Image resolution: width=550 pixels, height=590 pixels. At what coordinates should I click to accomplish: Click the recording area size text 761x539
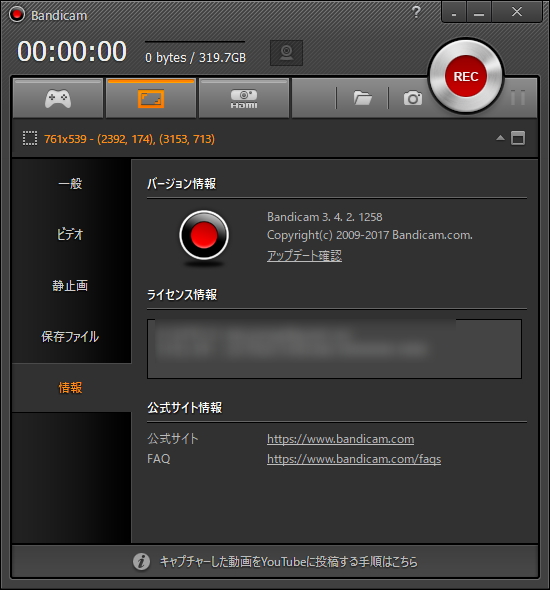pos(65,139)
